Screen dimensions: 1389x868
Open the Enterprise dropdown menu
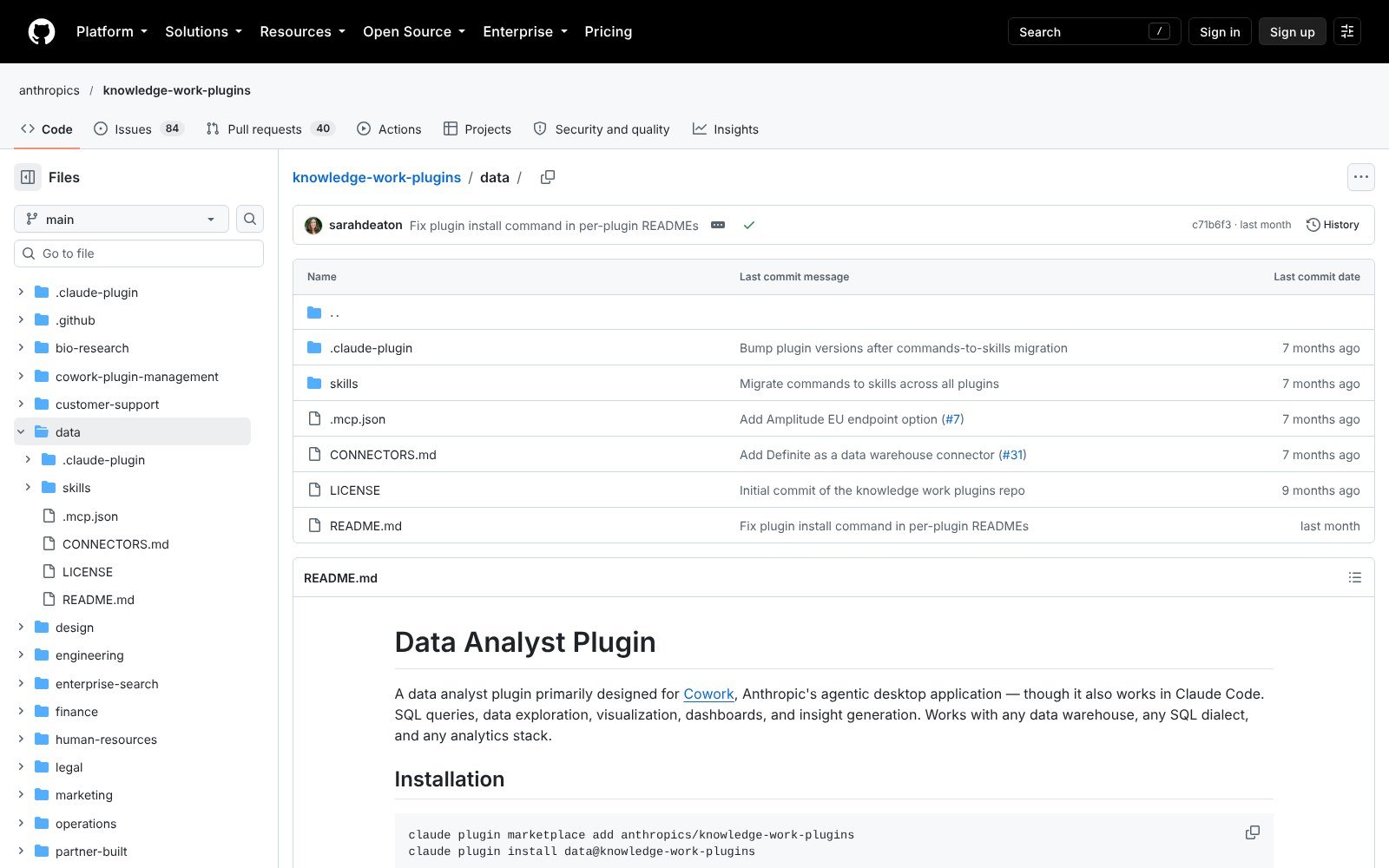(525, 31)
